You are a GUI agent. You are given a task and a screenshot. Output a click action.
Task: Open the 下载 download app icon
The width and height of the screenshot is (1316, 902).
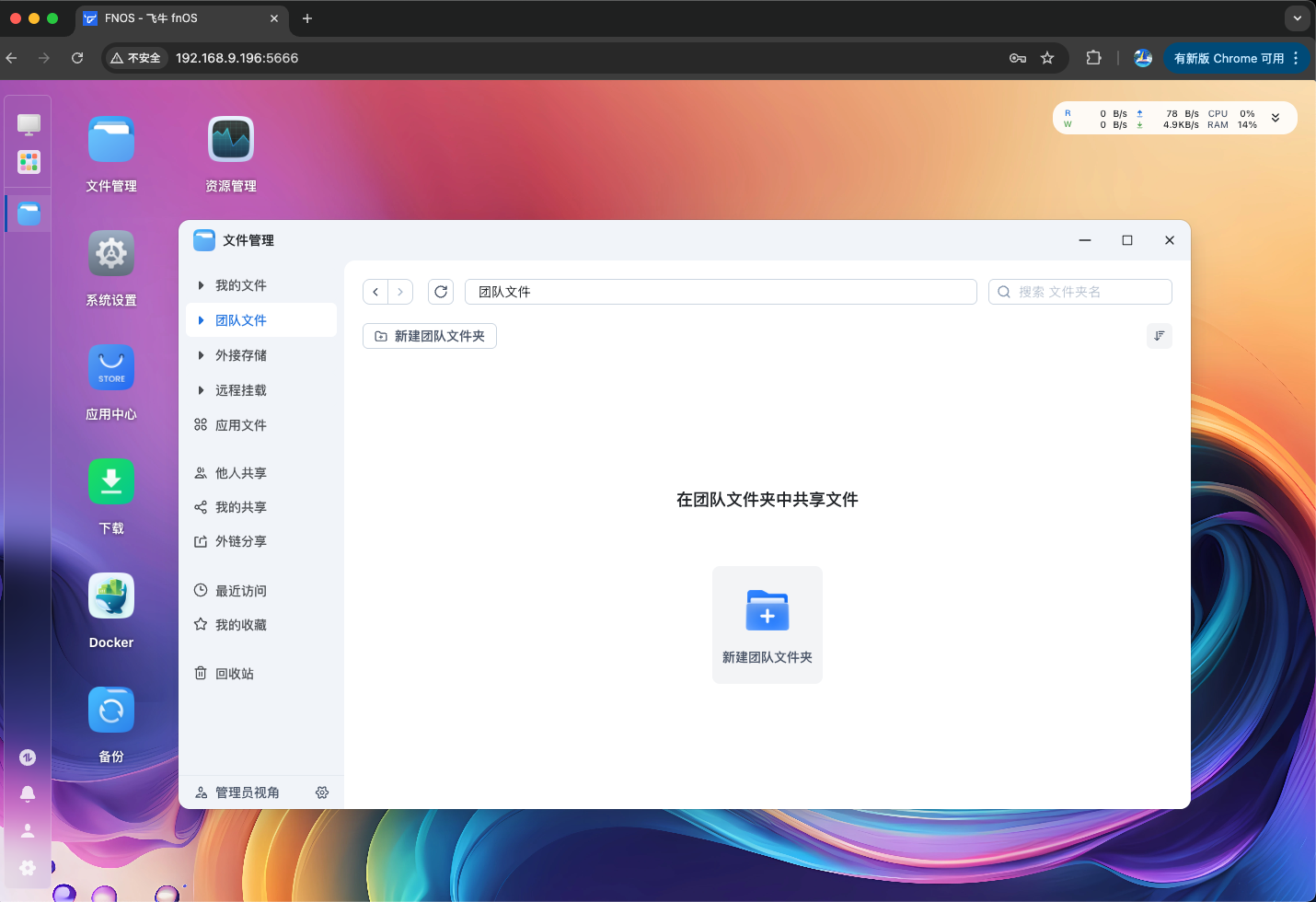[x=111, y=482]
